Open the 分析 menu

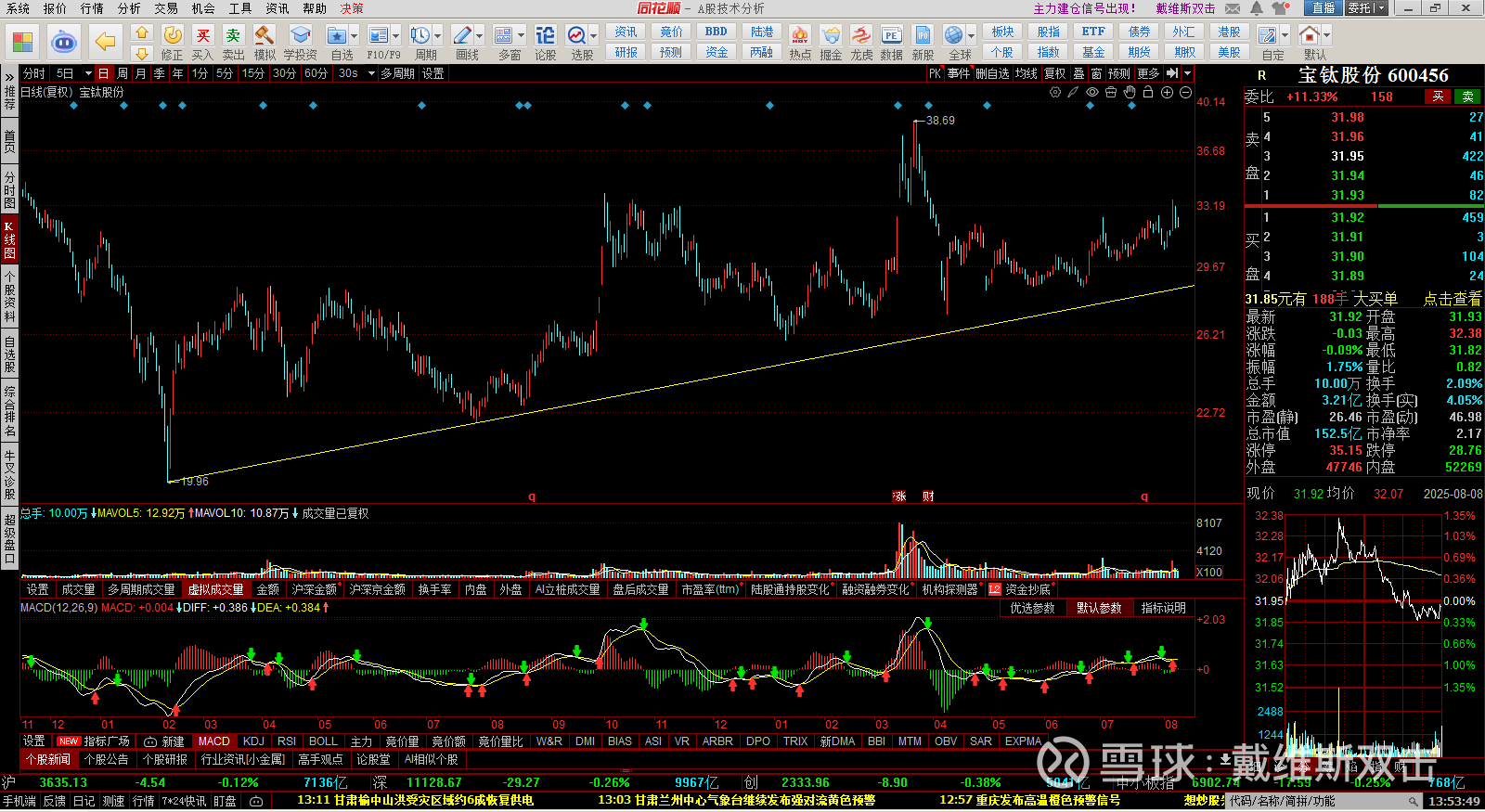click(x=129, y=8)
